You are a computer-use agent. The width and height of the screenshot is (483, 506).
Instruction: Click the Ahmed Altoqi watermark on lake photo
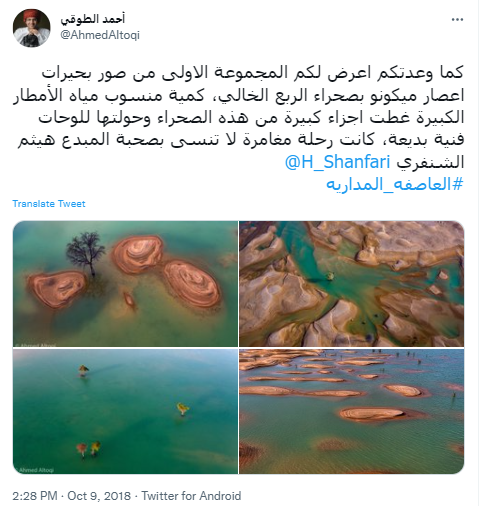(x=36, y=470)
